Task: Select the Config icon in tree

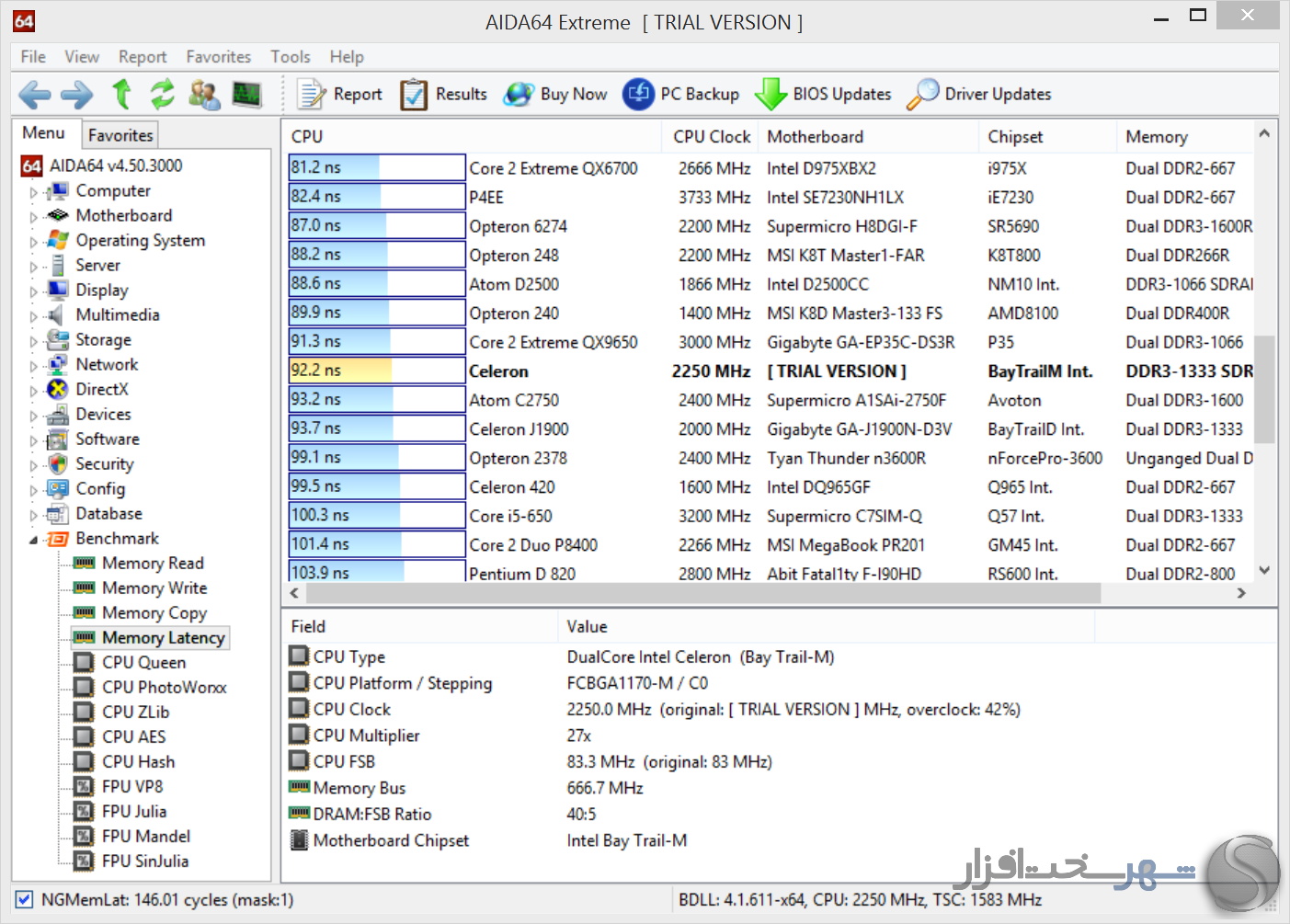Action: 58,488
